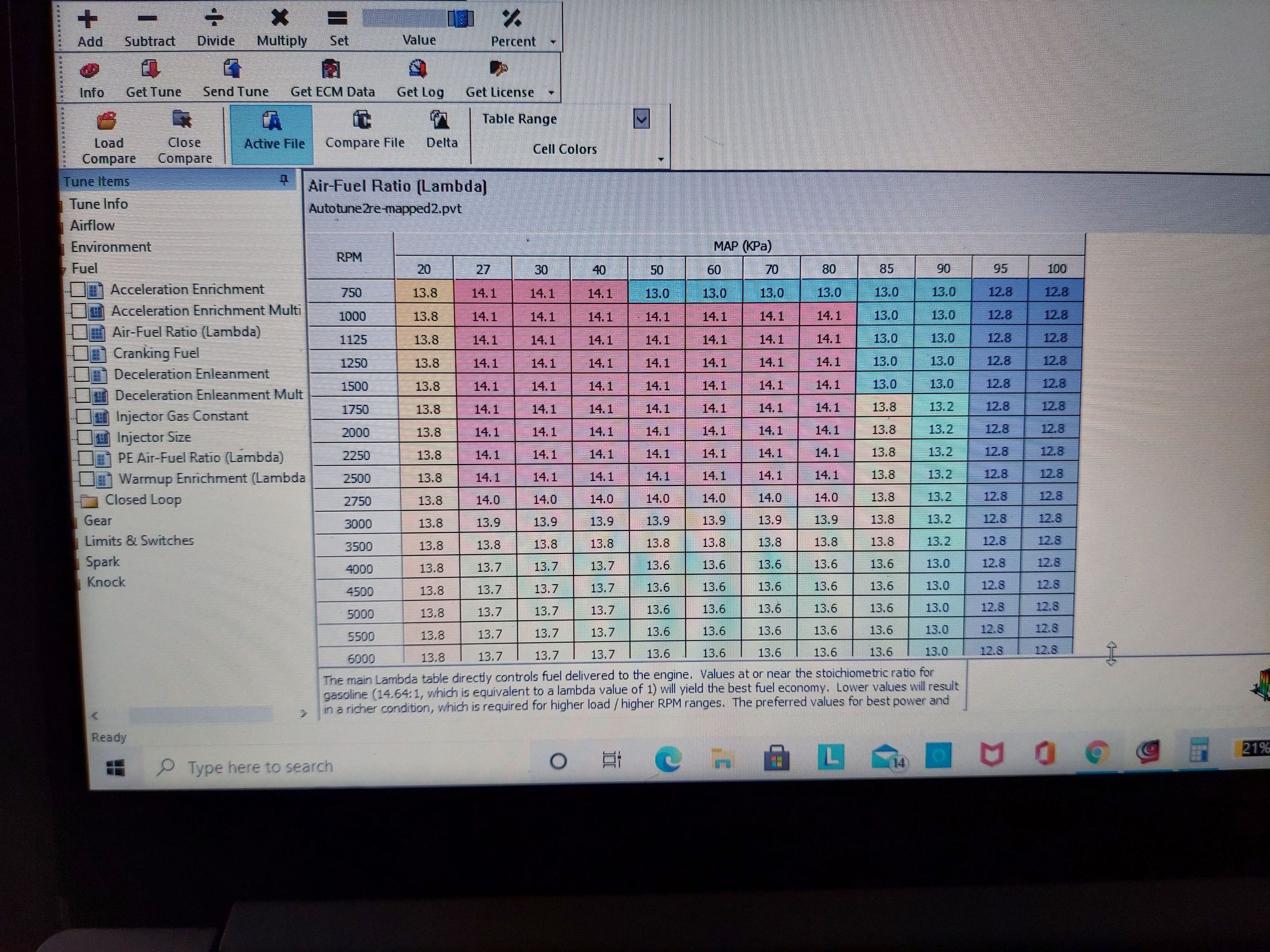
Task: Check the Cranking Fuel checkbox
Action: click(x=81, y=353)
